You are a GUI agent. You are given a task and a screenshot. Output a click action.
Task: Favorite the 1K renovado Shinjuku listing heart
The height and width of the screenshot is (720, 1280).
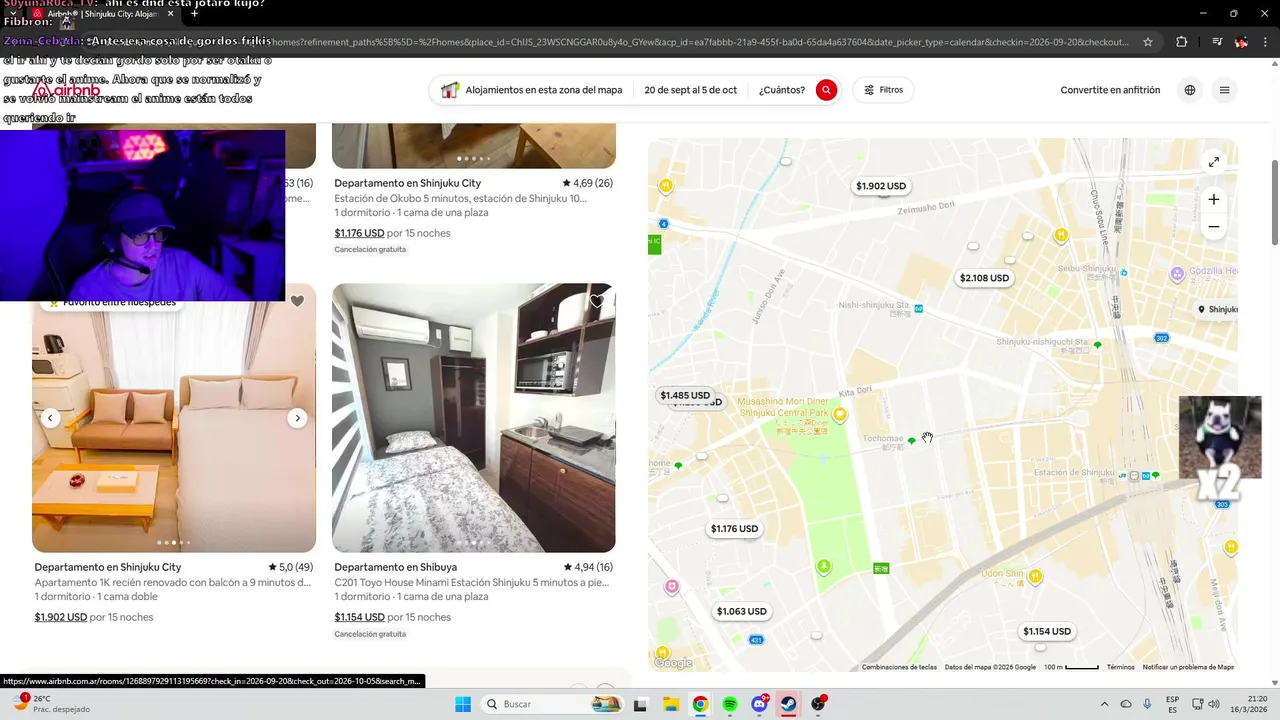(x=297, y=302)
